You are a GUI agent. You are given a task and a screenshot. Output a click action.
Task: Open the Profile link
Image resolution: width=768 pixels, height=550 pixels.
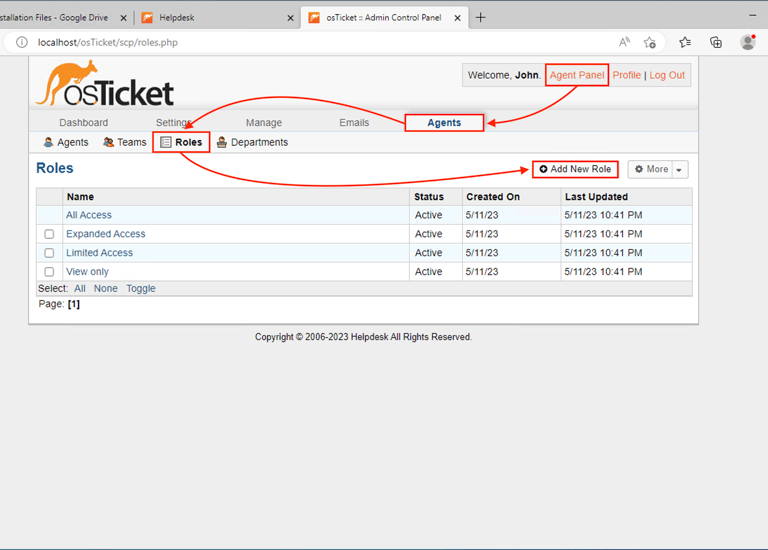click(626, 75)
